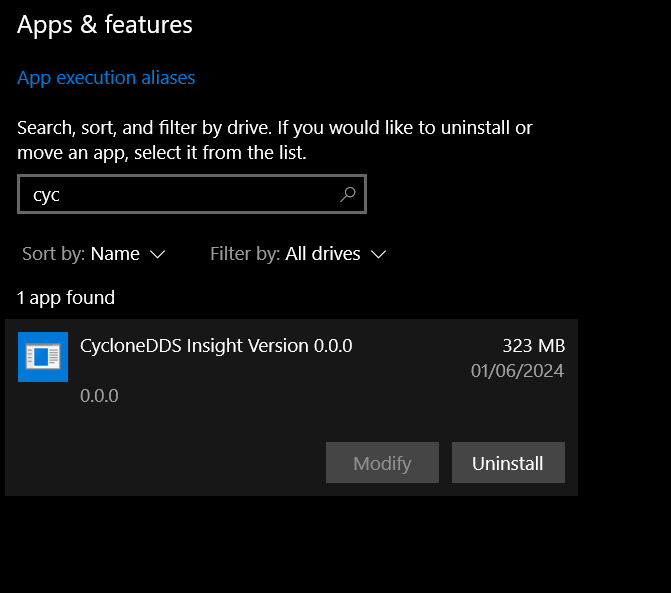
Task: Uninstall CycloneDDS Insight
Action: (508, 463)
